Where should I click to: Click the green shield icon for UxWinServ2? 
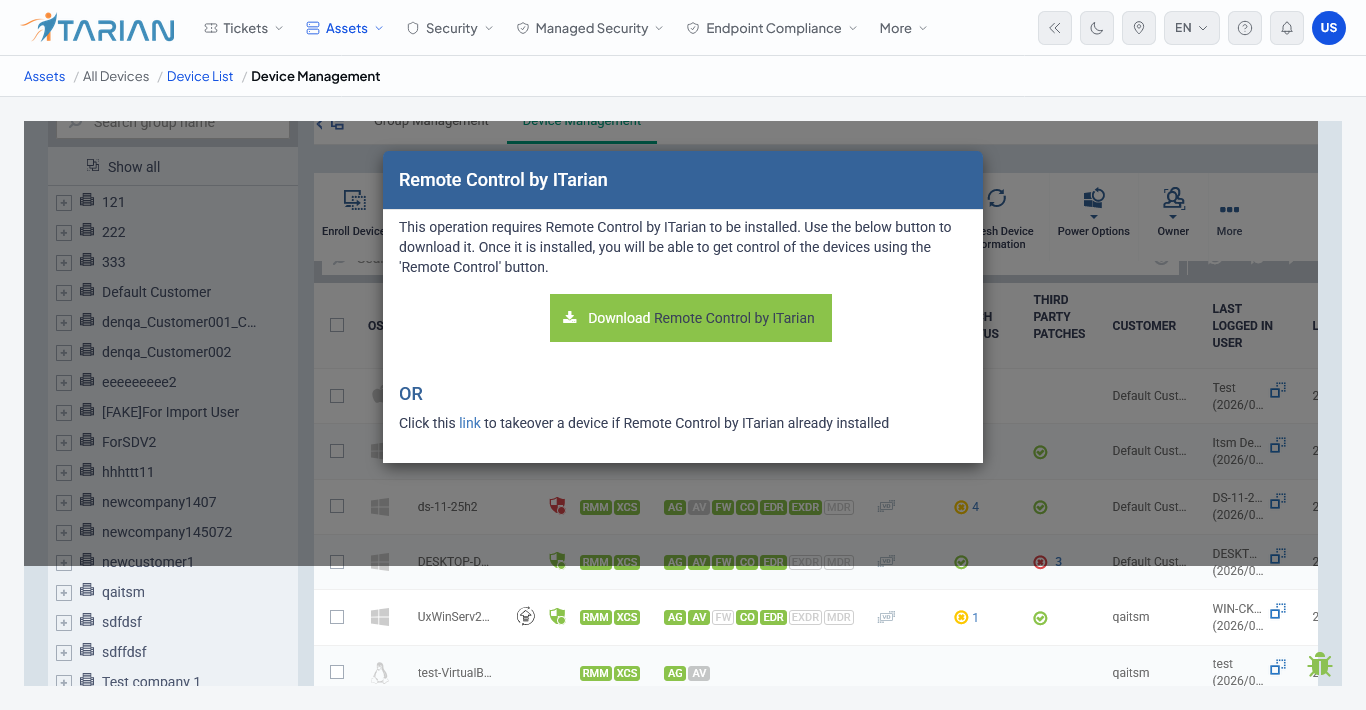coord(557,616)
